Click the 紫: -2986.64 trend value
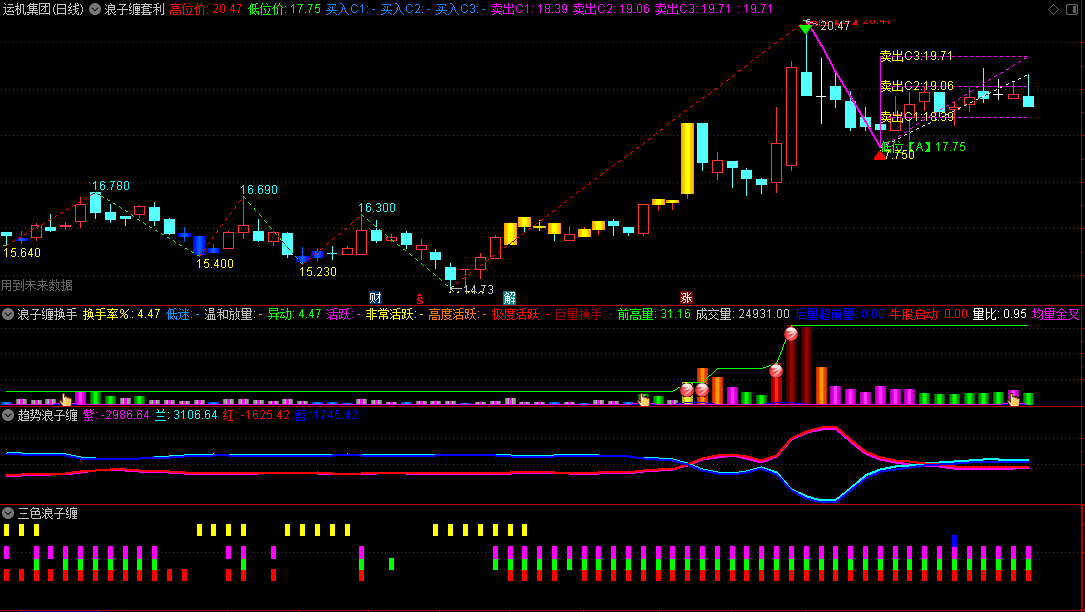 tap(116, 415)
